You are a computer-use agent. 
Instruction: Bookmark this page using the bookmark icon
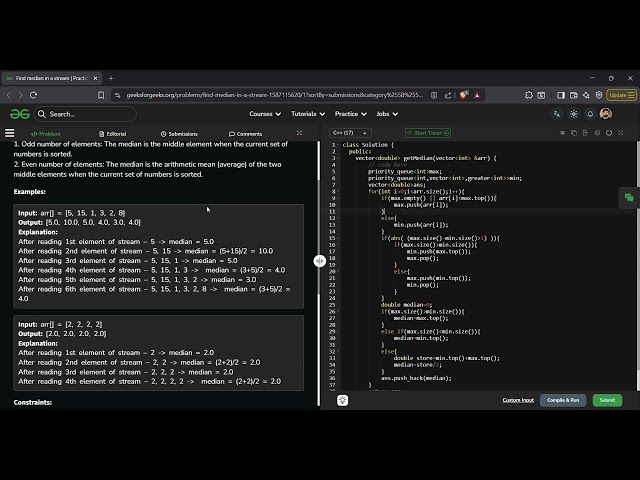click(x=101, y=95)
